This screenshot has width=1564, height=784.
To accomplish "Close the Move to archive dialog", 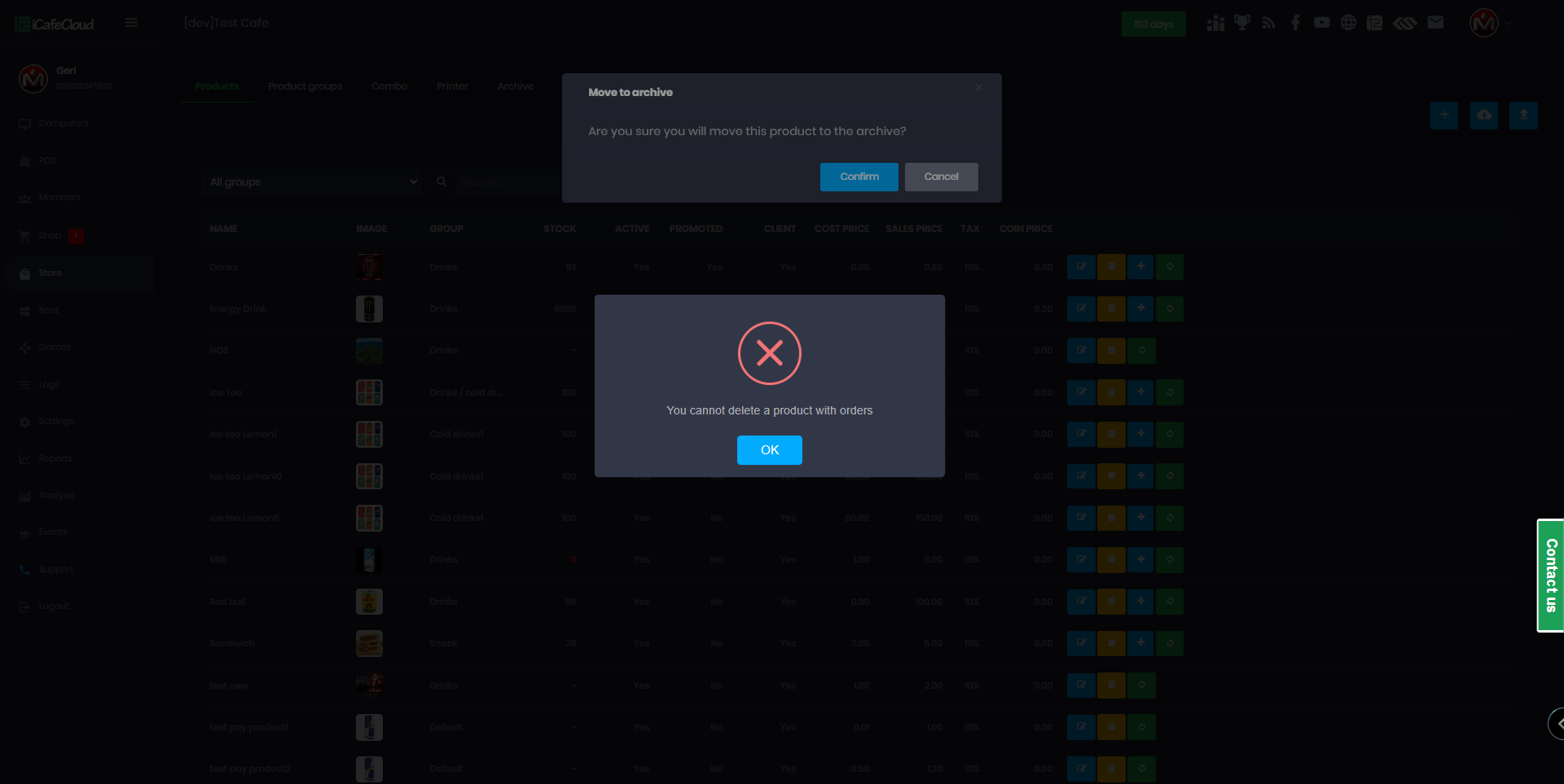I will point(978,88).
